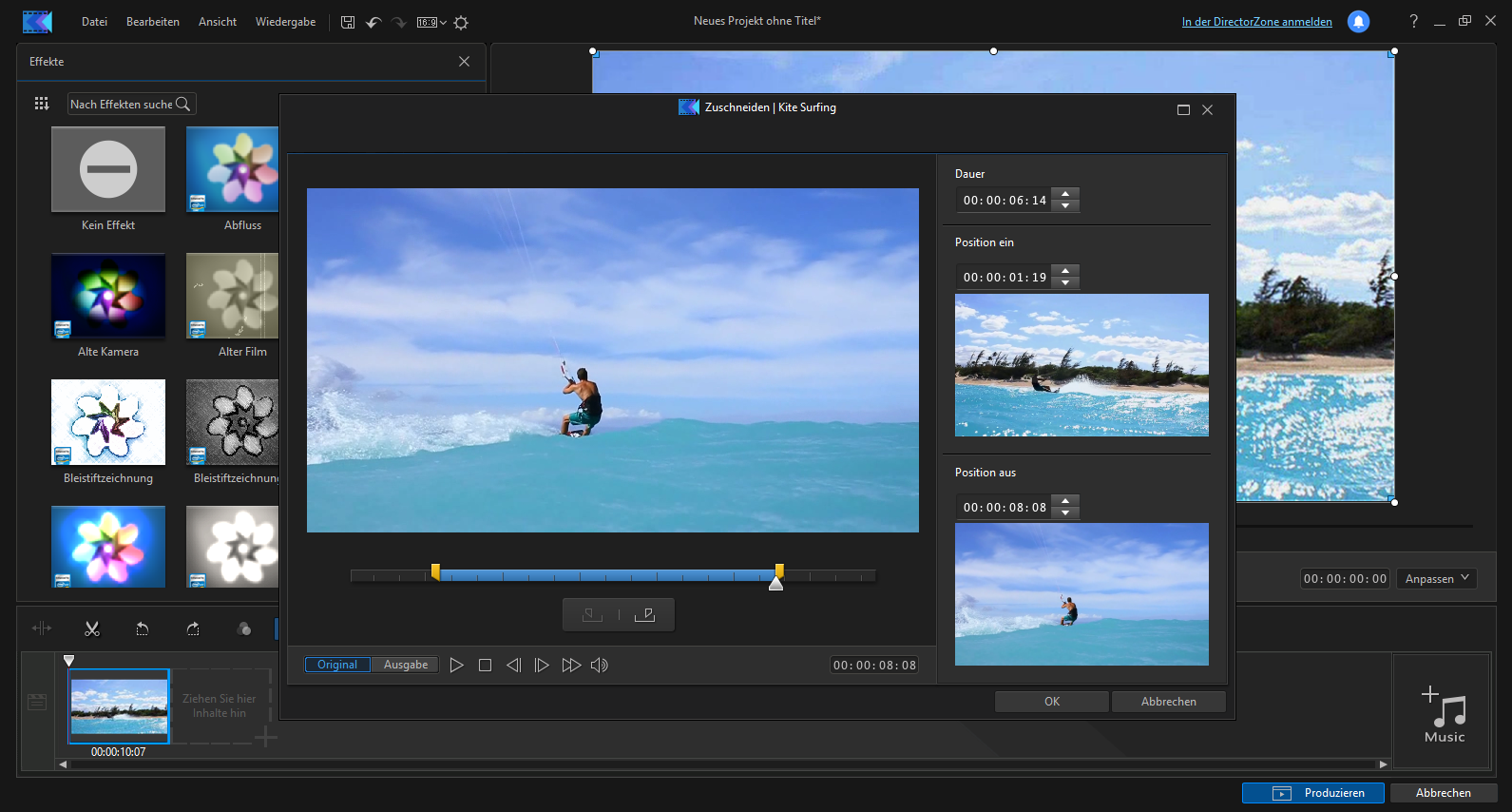Click the speaker volume icon
The width and height of the screenshot is (1512, 812).
[x=599, y=666]
